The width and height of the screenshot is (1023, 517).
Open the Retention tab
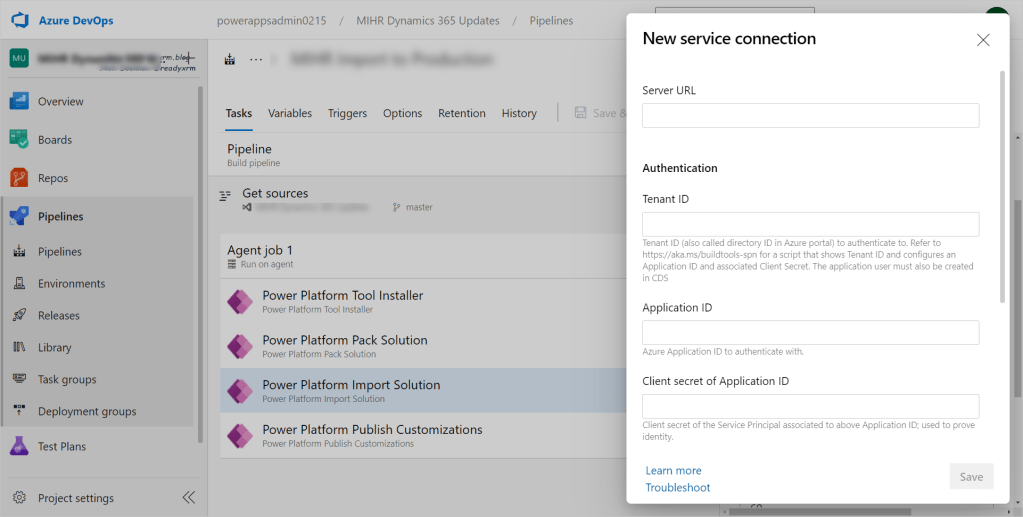point(461,113)
